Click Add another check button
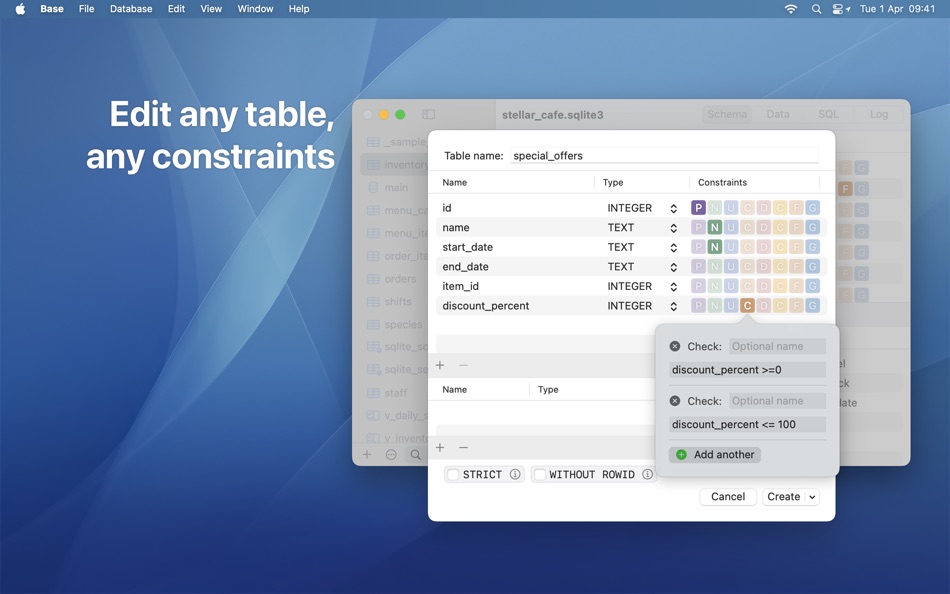This screenshot has height=594, width=950. (715, 455)
